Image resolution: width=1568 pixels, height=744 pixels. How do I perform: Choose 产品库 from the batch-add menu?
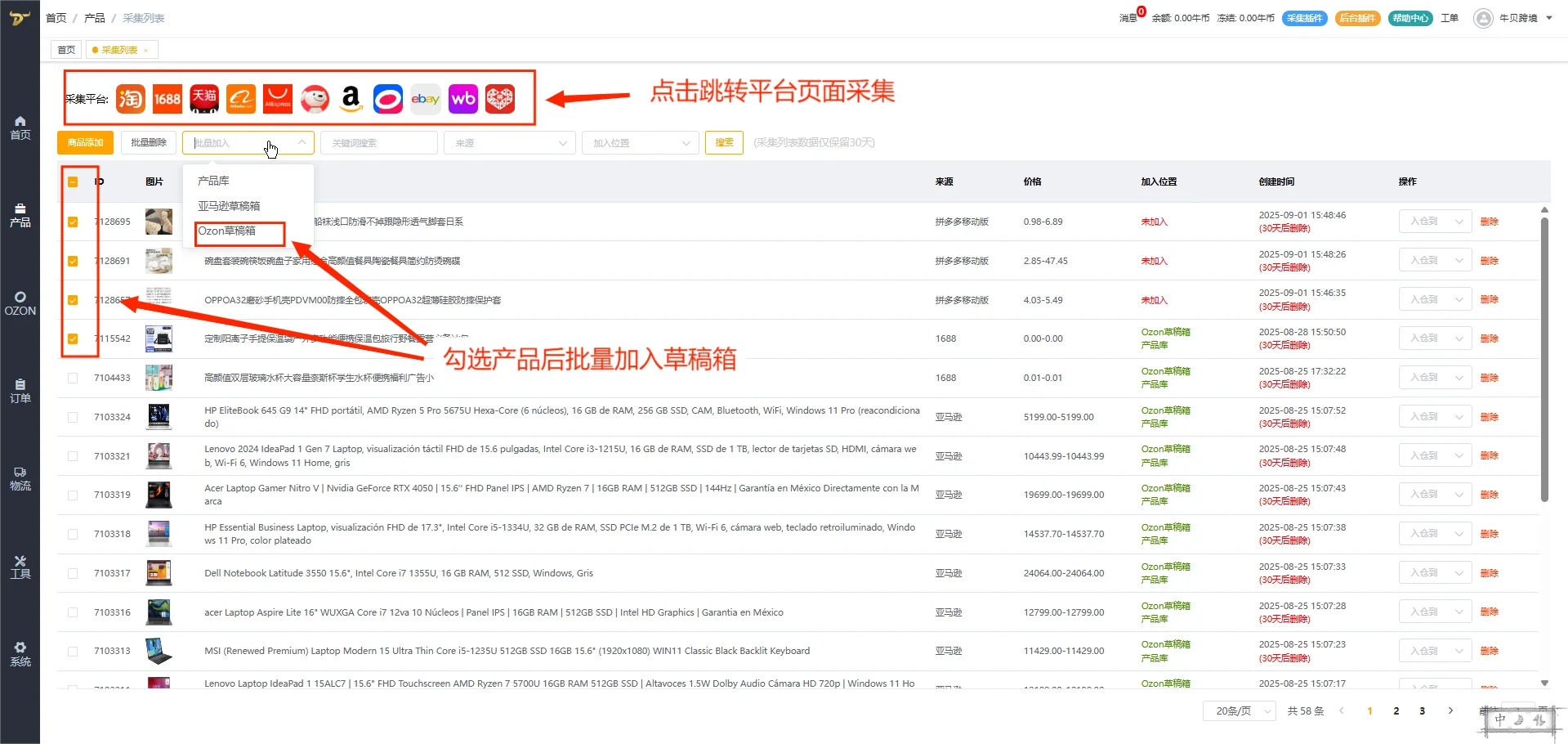[x=213, y=181]
